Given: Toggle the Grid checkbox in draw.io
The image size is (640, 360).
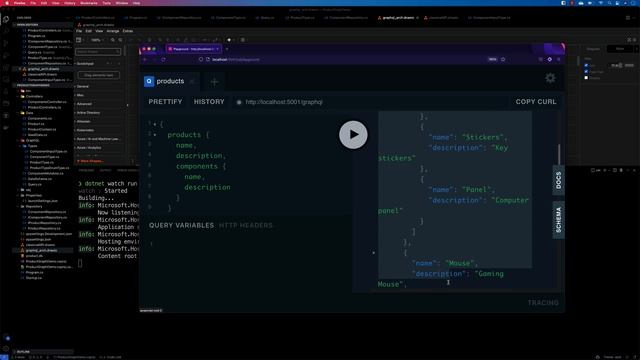Looking at the screenshot, I should 586,65.
